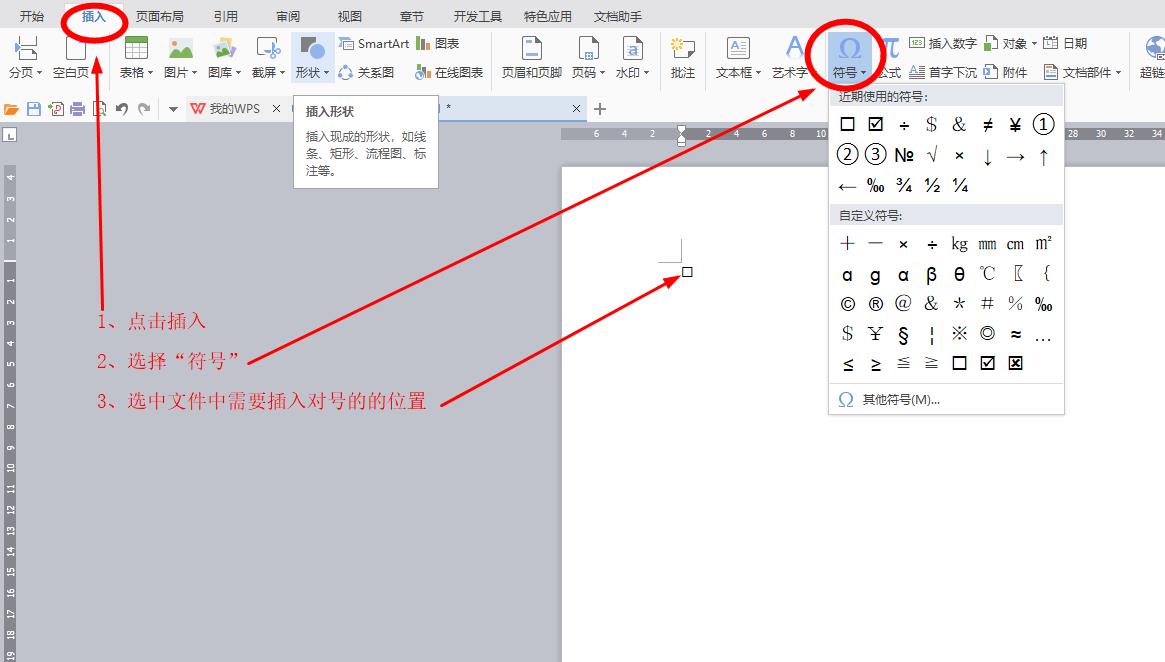Expand quick access toolbar customize arrow
This screenshot has width=1165, height=662.
click(173, 109)
